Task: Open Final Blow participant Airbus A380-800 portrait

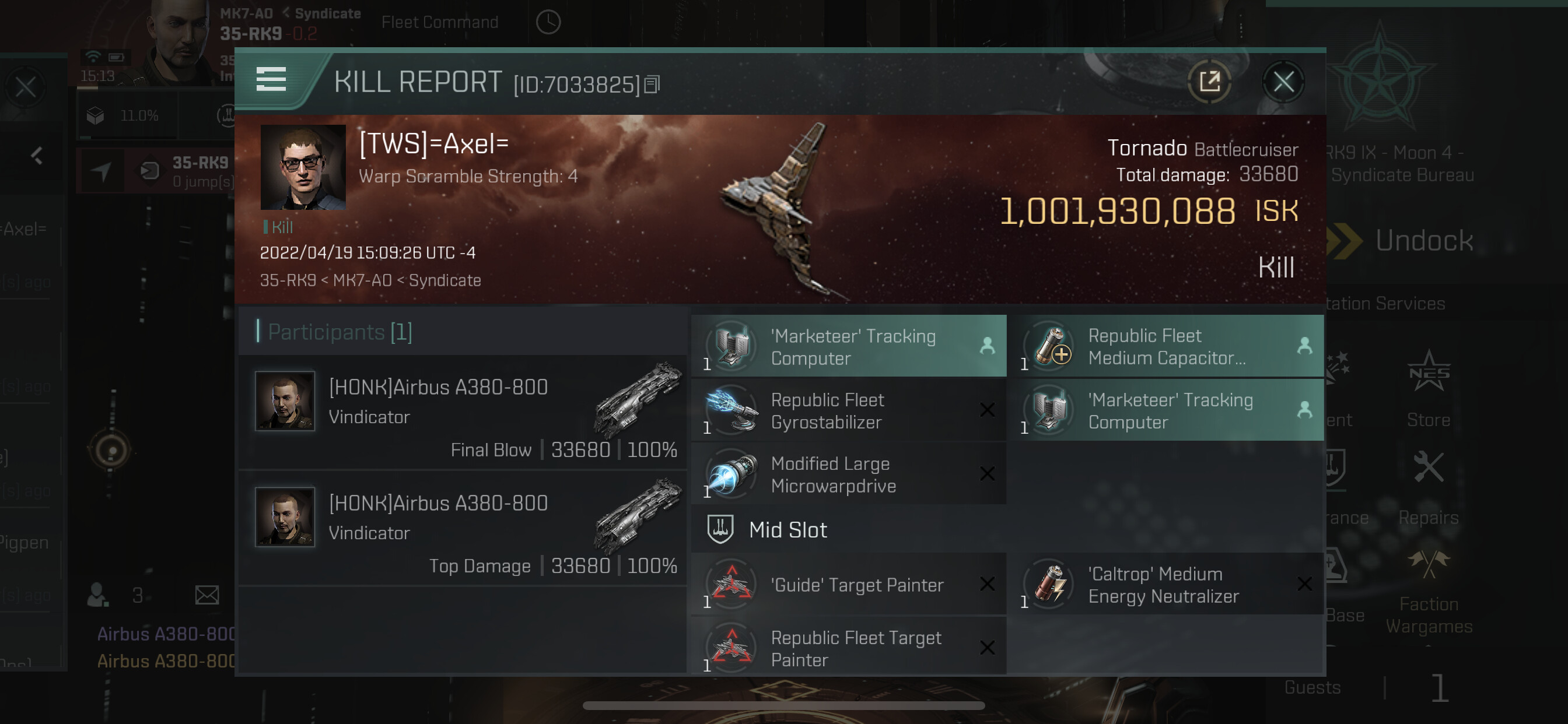Action: (x=285, y=400)
